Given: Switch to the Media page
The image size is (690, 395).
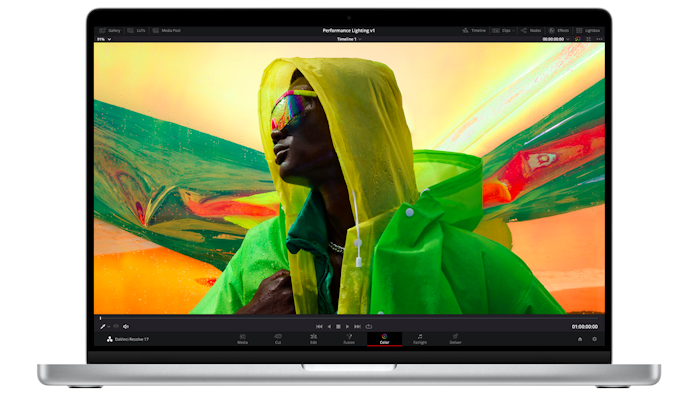Looking at the screenshot, I should tap(242, 339).
